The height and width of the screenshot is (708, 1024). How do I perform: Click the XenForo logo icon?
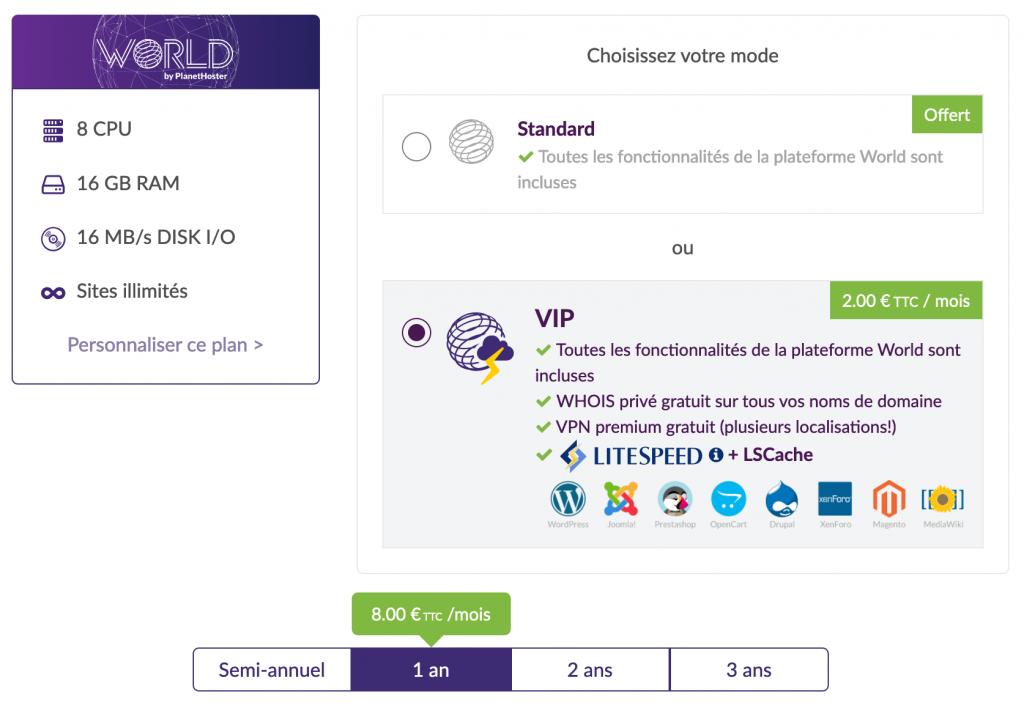[x=835, y=500]
